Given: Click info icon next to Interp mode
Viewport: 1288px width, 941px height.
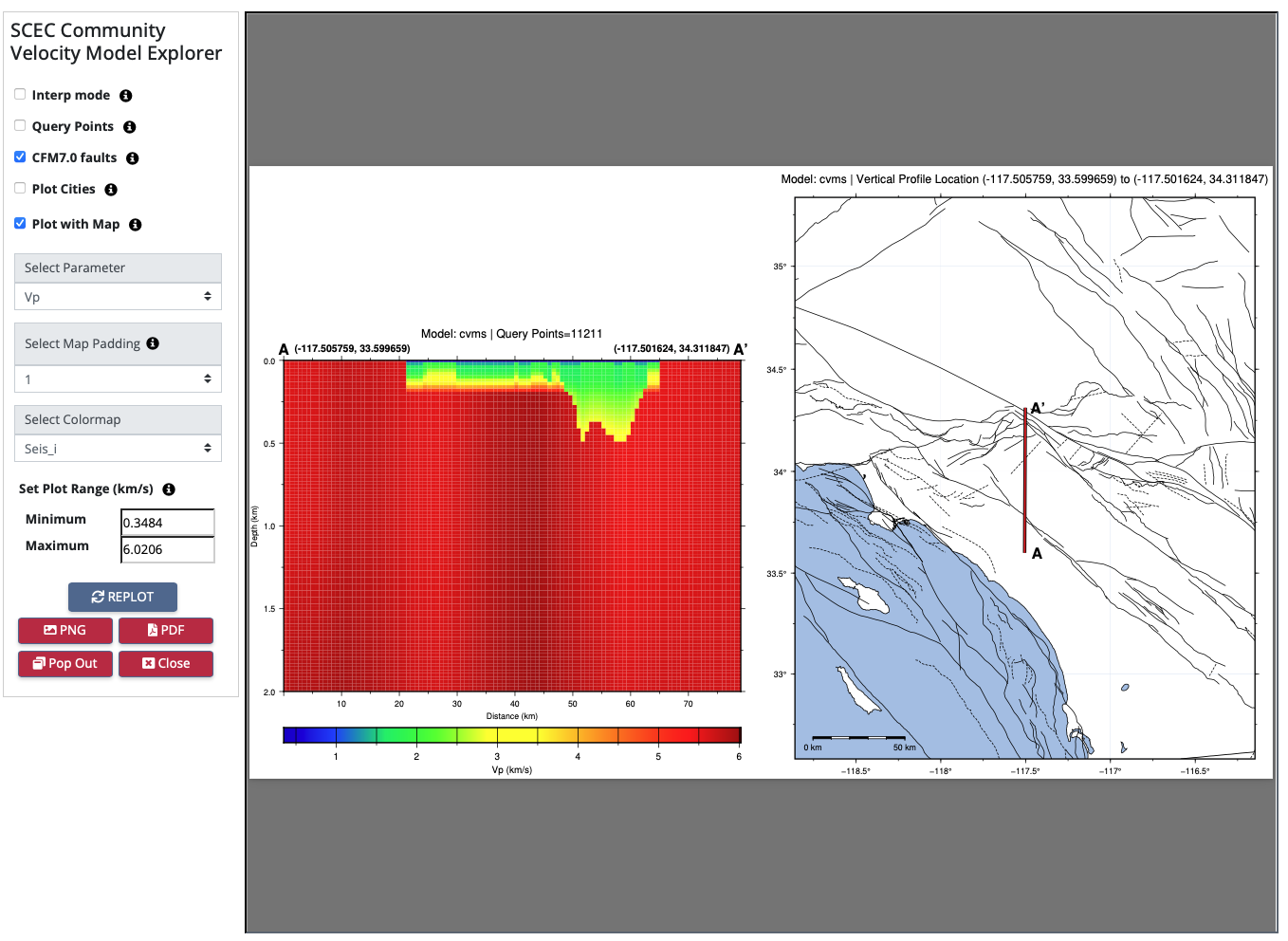Looking at the screenshot, I should [125, 96].
